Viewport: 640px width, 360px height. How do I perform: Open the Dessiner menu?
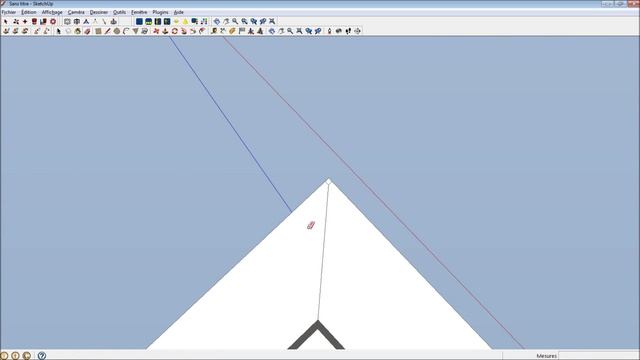point(99,12)
